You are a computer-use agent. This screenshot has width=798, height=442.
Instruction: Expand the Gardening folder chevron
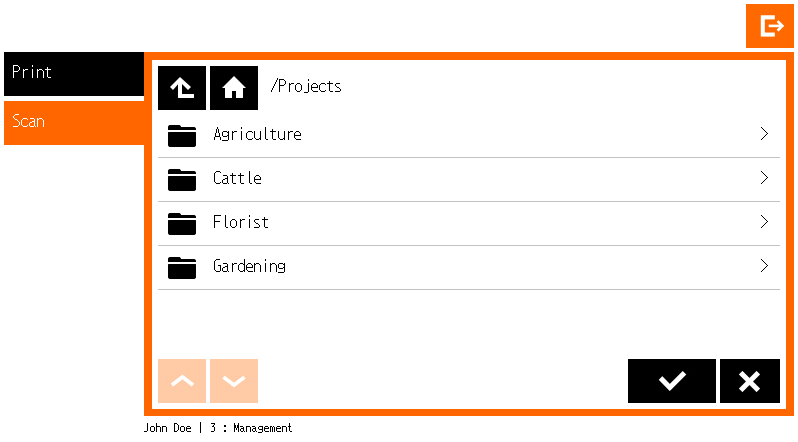764,266
